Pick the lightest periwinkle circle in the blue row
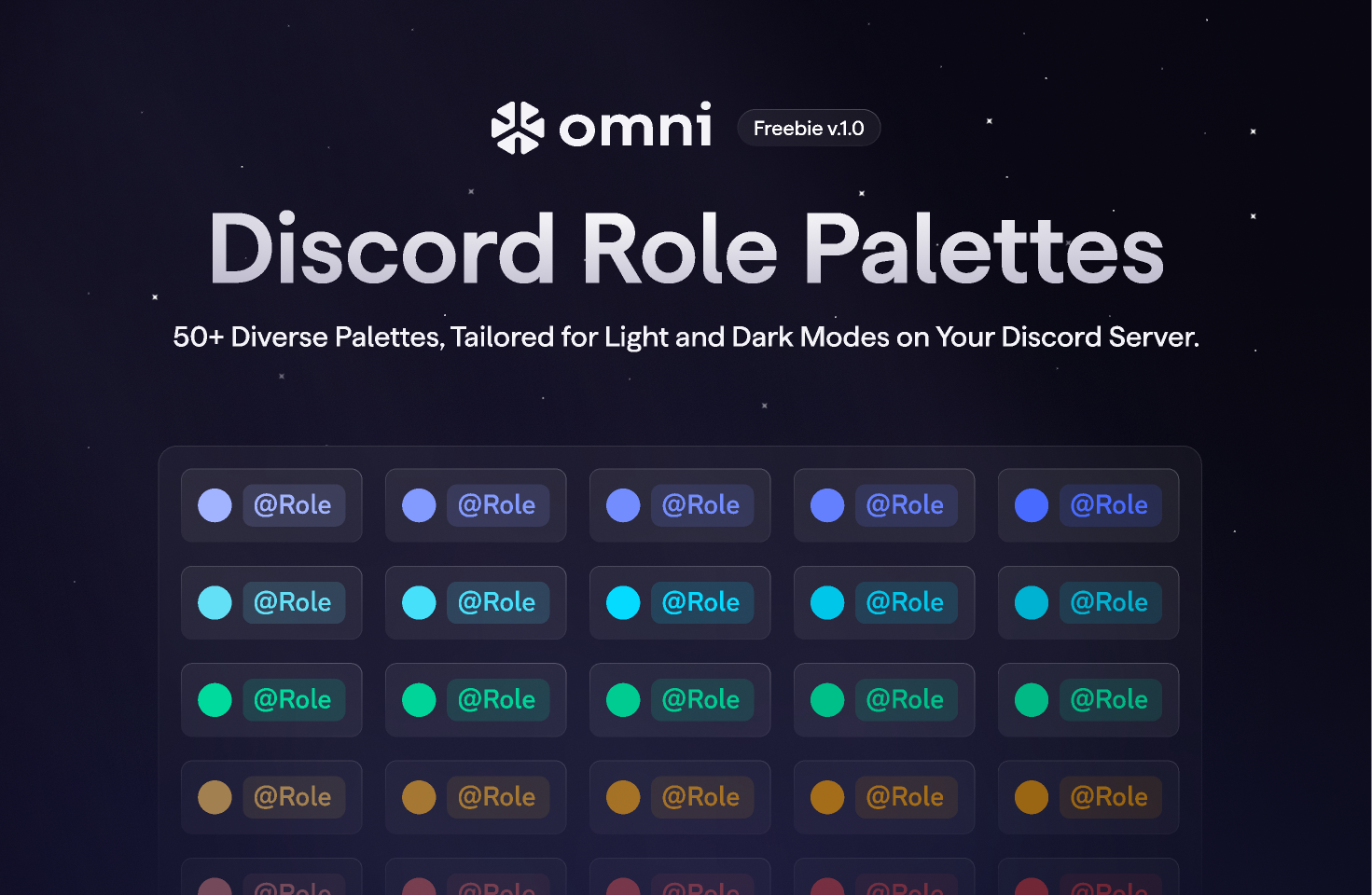This screenshot has width=1372, height=895. 215,505
